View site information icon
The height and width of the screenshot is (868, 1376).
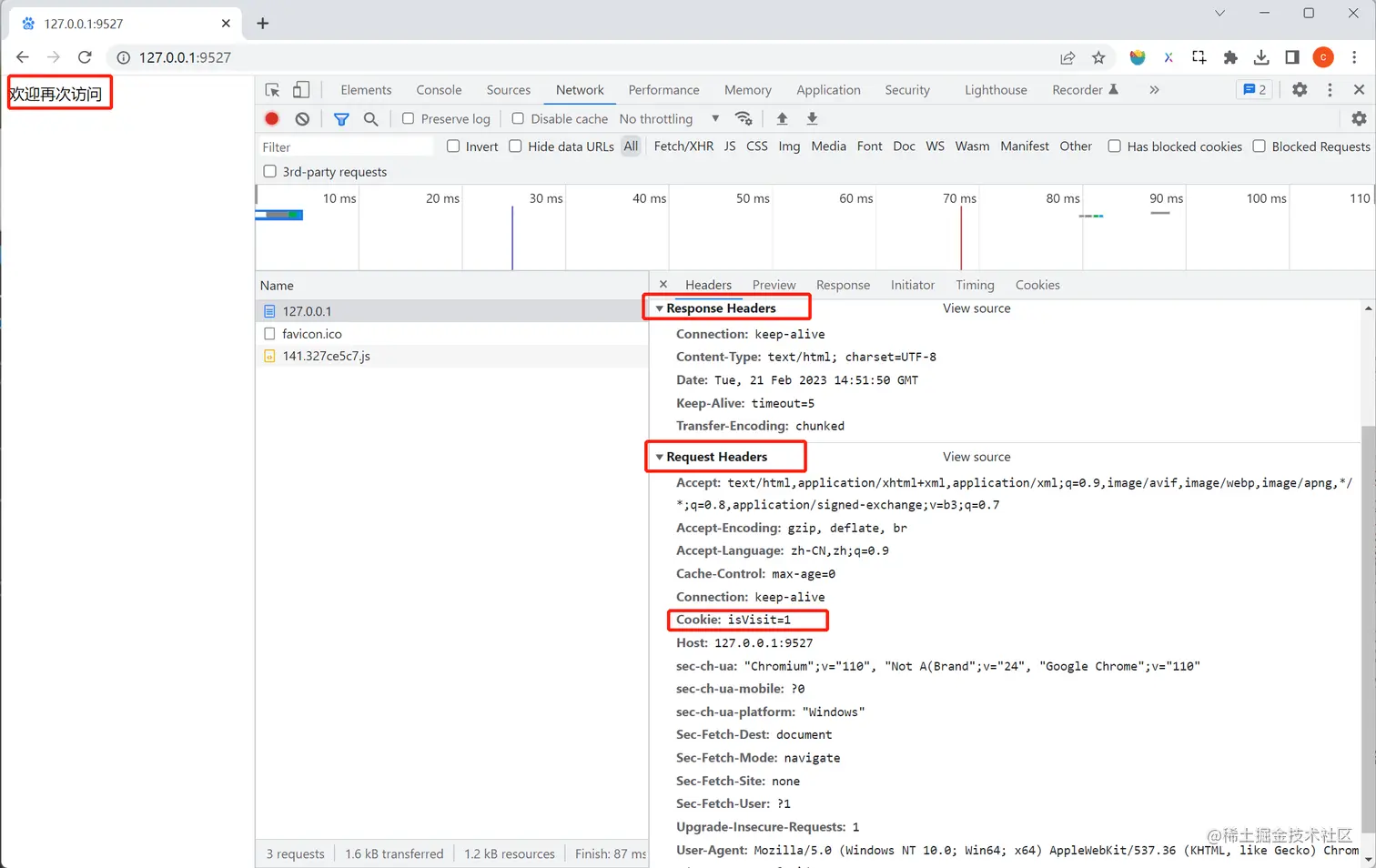124,57
